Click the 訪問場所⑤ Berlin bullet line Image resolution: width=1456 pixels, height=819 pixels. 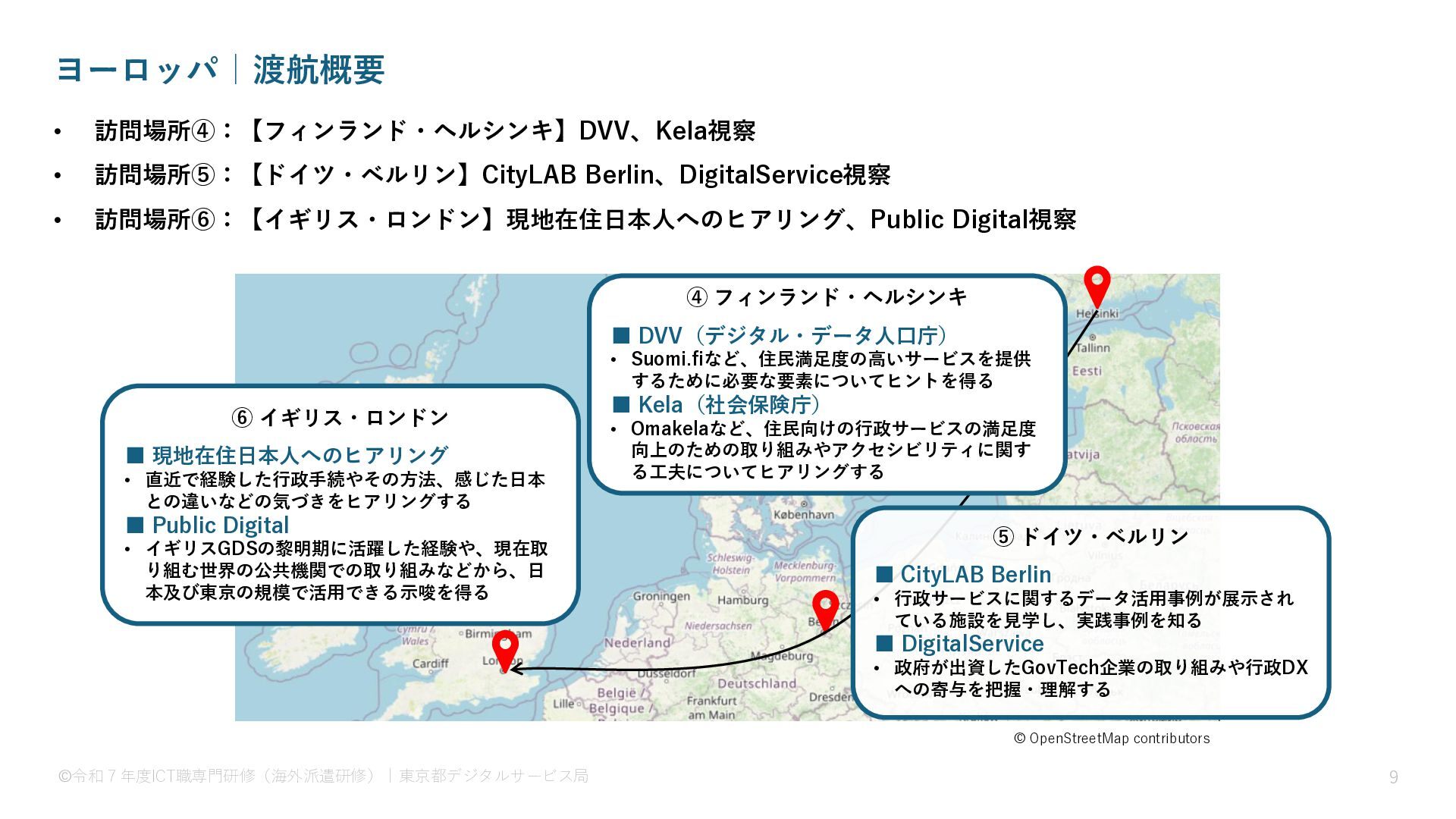click(x=493, y=175)
